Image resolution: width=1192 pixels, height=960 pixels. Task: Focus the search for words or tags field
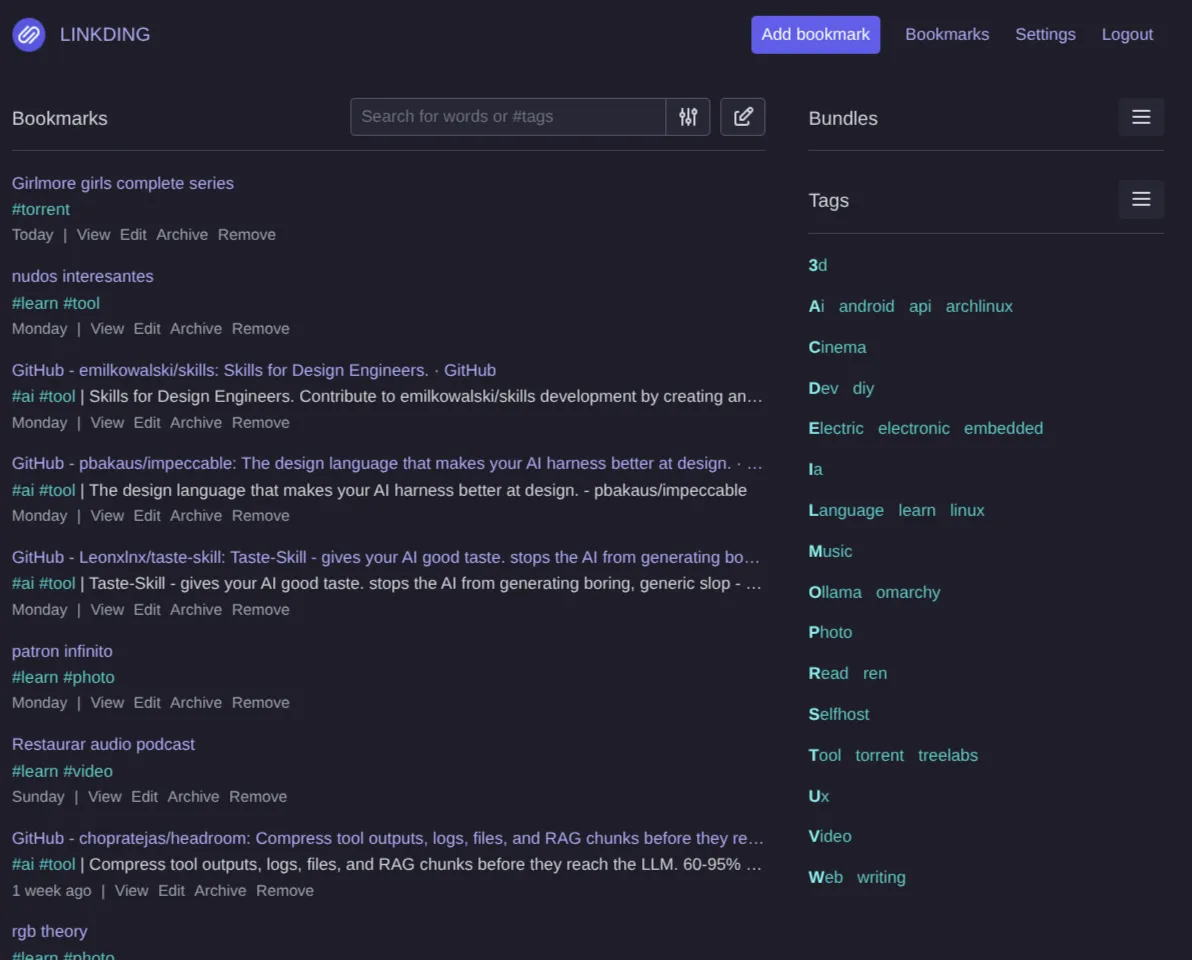click(x=508, y=117)
